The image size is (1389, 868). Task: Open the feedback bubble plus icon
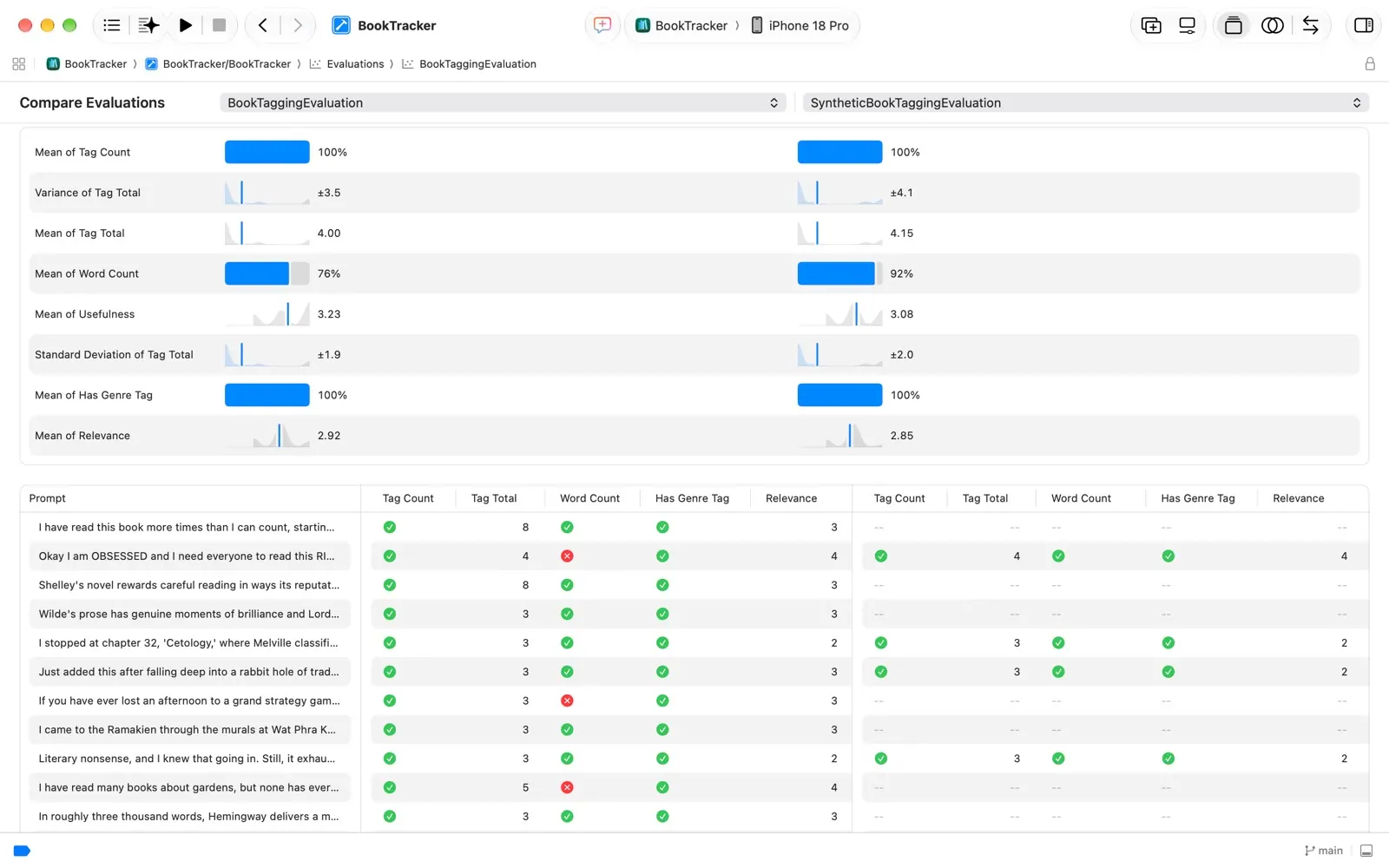click(x=602, y=25)
